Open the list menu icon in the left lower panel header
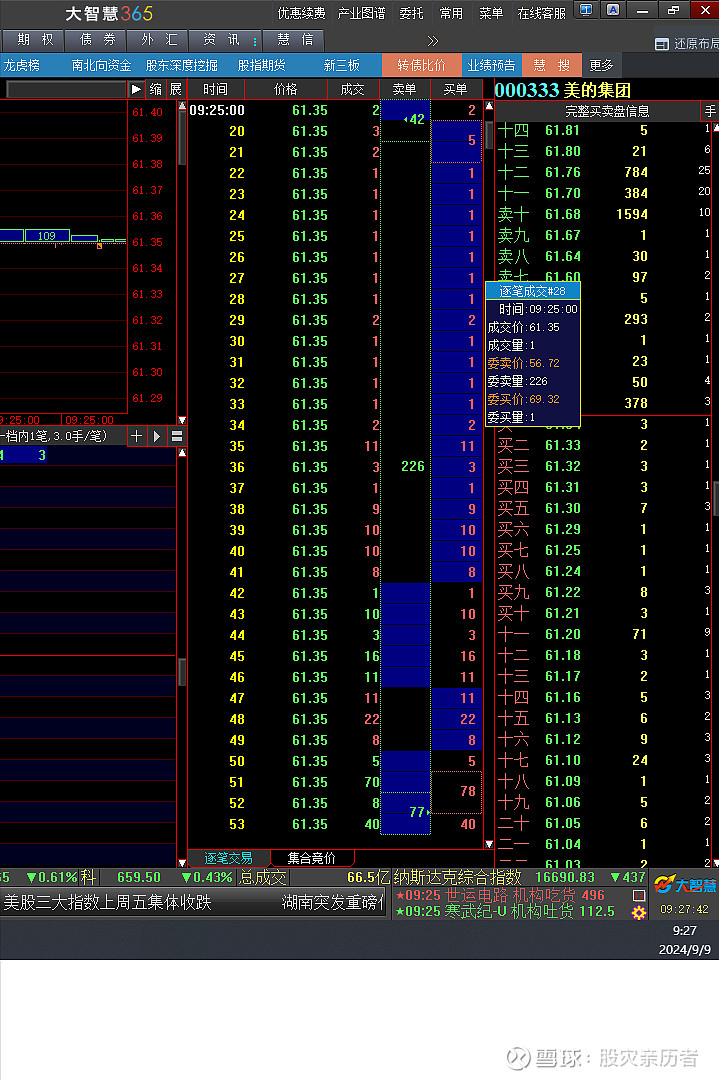This screenshot has width=719, height=1080. [x=177, y=436]
